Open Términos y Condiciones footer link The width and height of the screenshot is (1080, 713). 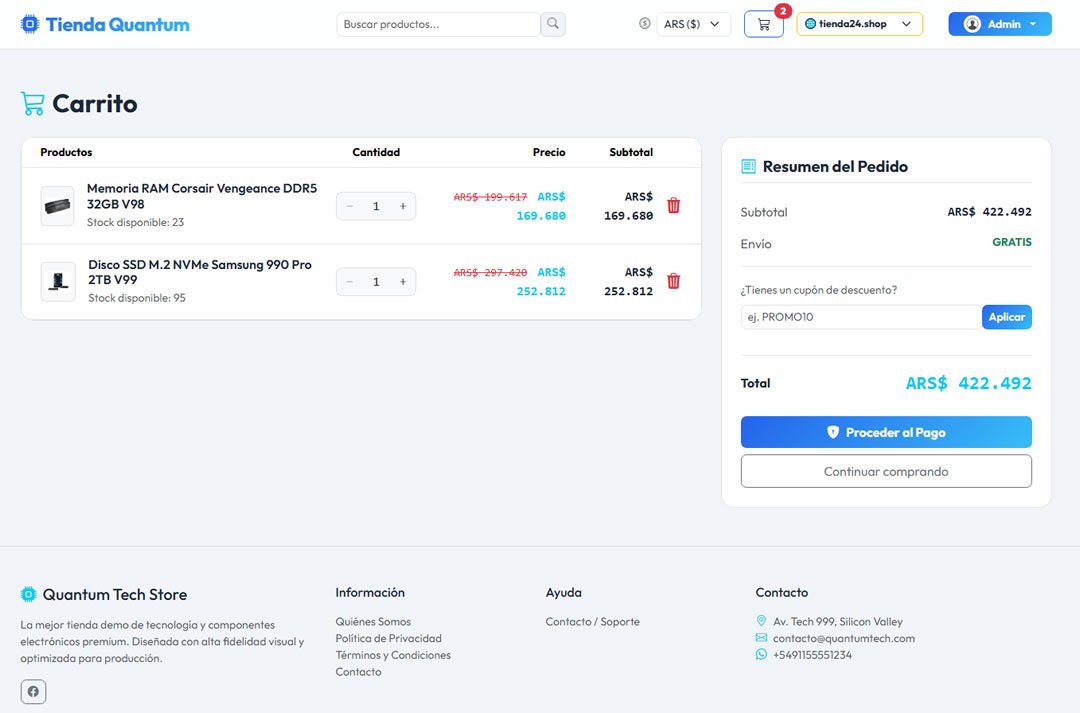tap(393, 654)
